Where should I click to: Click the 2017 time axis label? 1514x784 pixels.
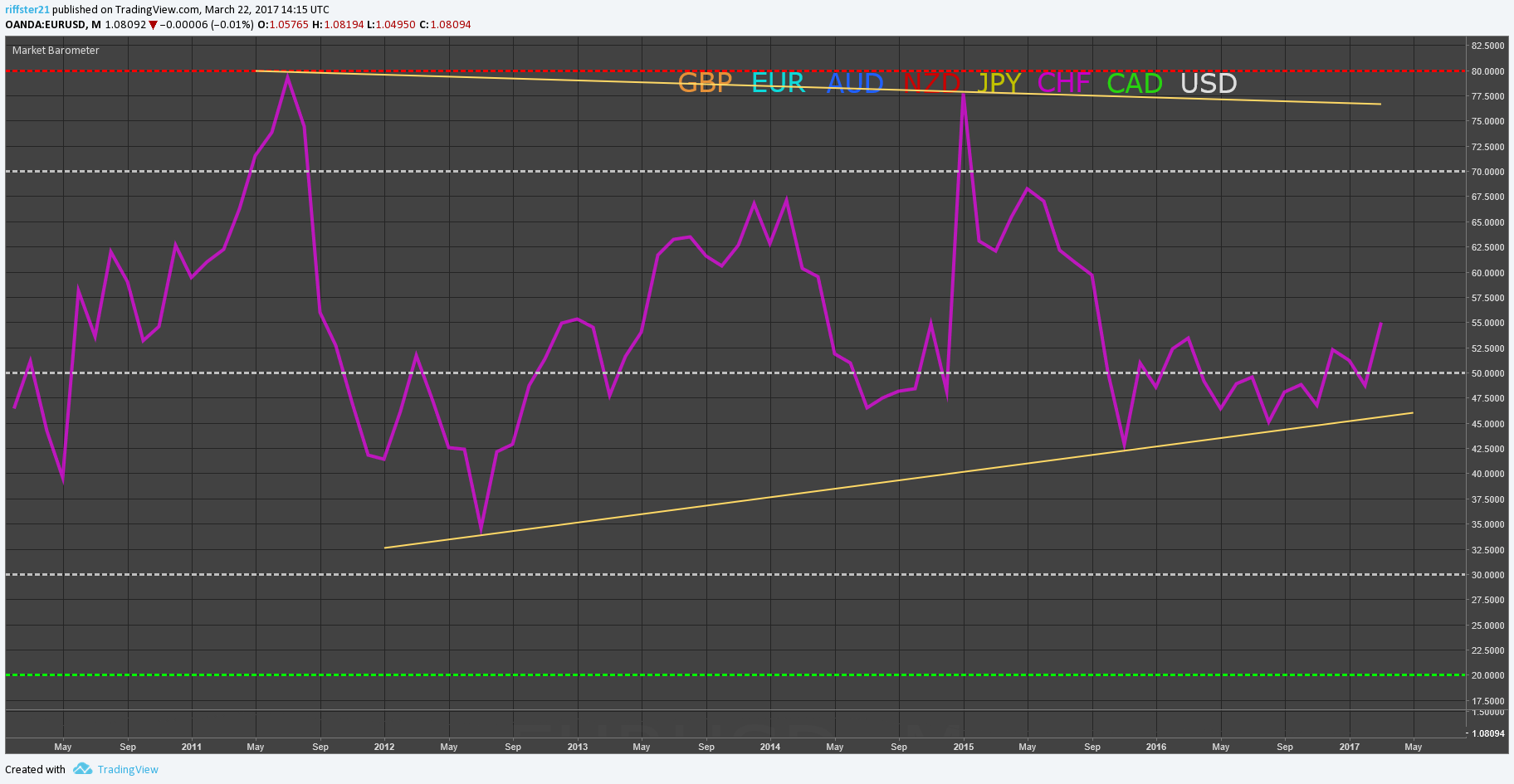pyautogui.click(x=1350, y=747)
